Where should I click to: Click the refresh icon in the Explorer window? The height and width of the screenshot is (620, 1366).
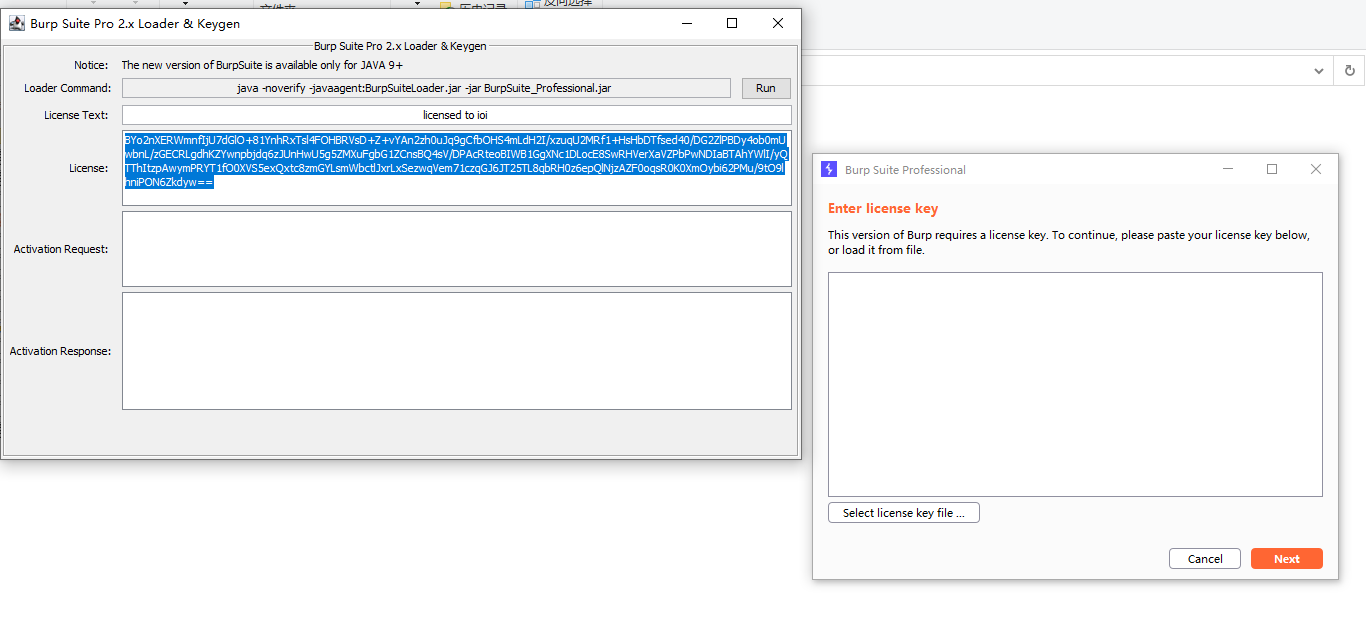click(1350, 70)
